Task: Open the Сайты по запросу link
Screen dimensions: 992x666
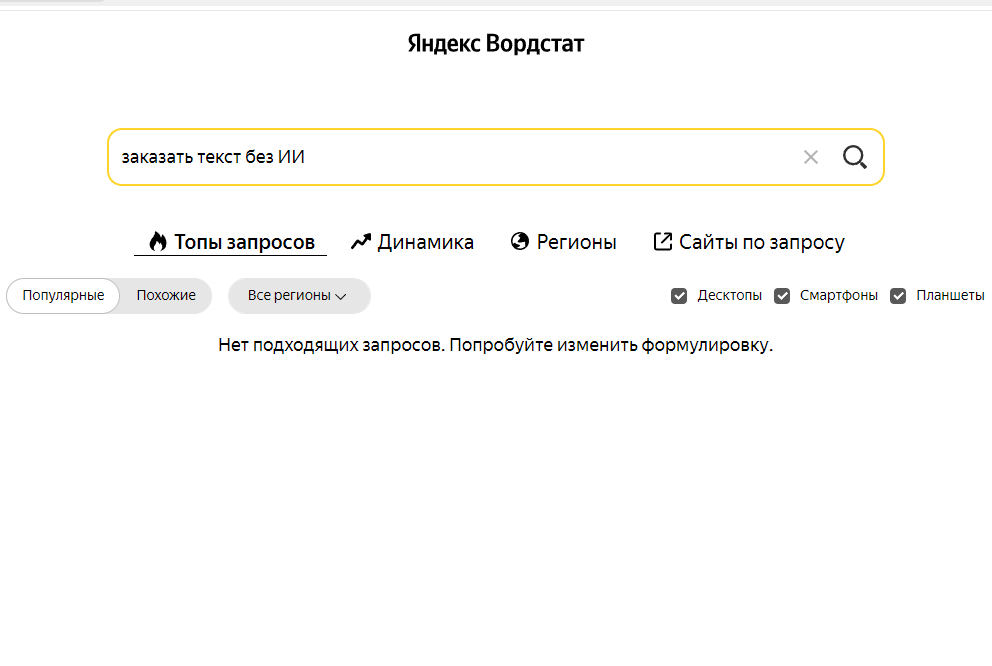Action: (761, 242)
